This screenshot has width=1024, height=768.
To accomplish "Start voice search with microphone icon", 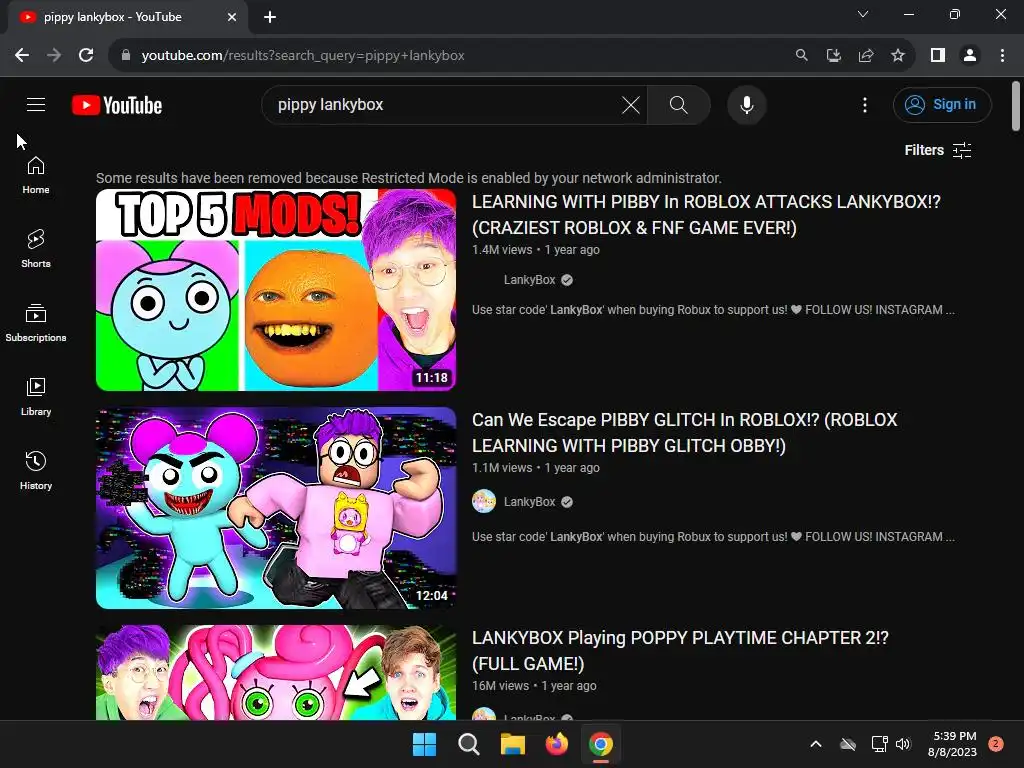I will (746, 105).
